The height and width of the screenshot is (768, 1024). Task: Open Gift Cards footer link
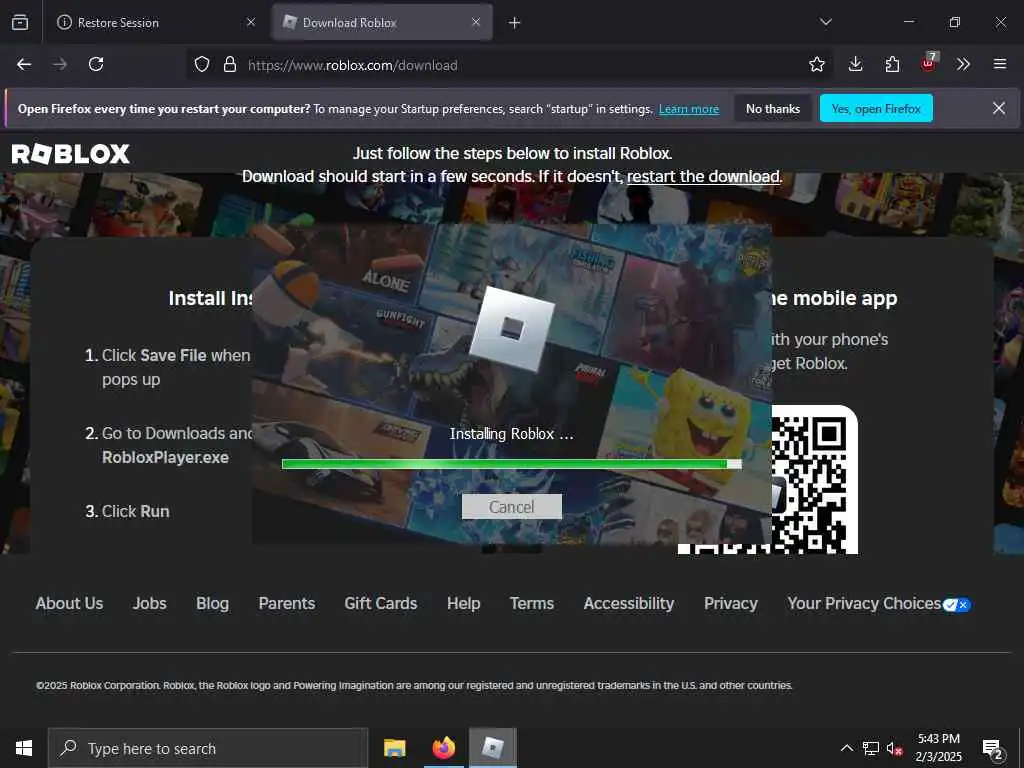click(x=381, y=603)
